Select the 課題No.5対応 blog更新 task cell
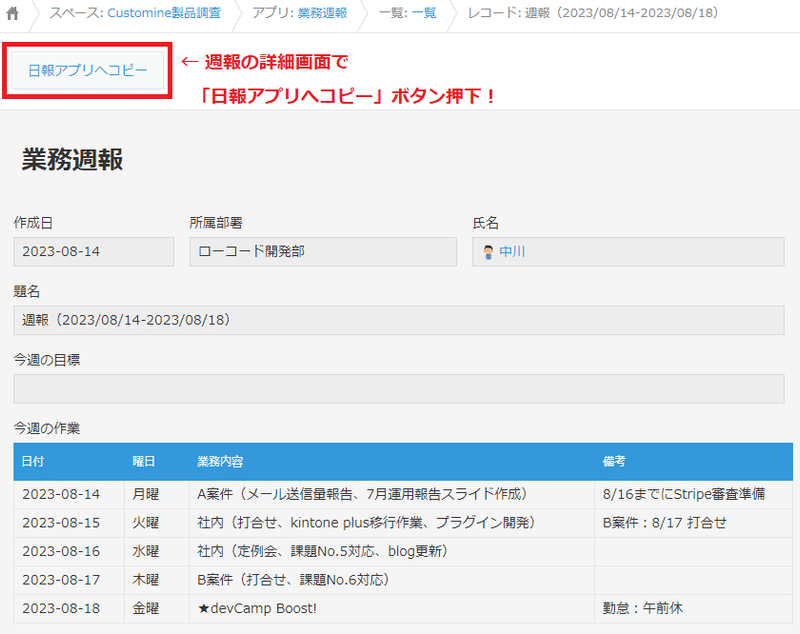Image resolution: width=800 pixels, height=634 pixels. (391, 551)
